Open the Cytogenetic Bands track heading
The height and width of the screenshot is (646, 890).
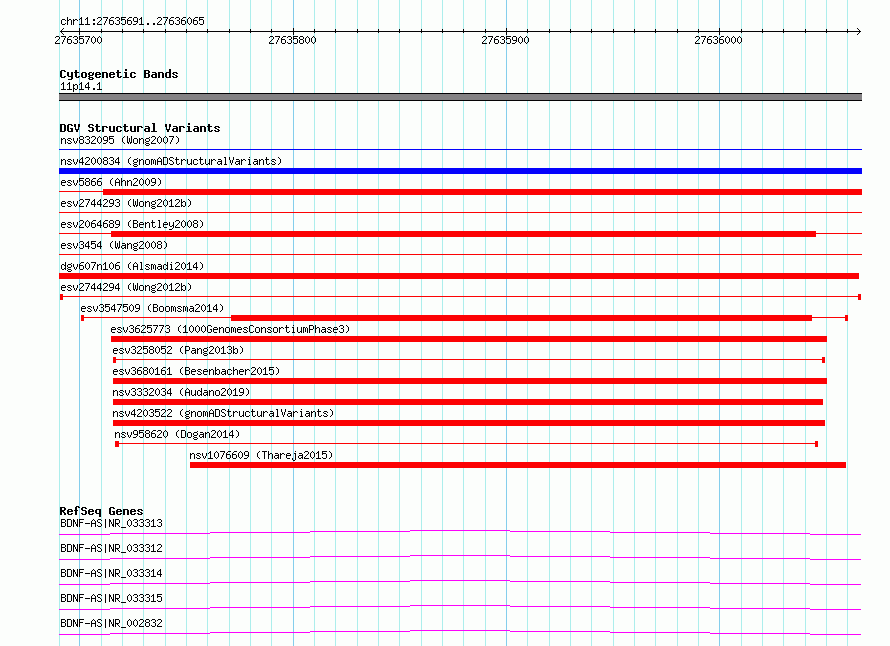click(x=119, y=74)
